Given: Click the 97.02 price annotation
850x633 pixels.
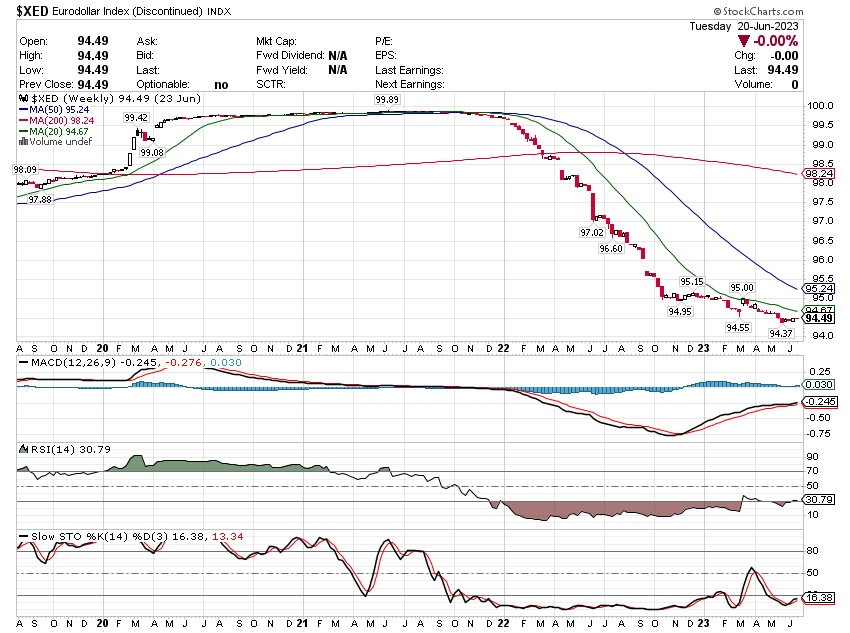Looking at the screenshot, I should pyautogui.click(x=592, y=232).
